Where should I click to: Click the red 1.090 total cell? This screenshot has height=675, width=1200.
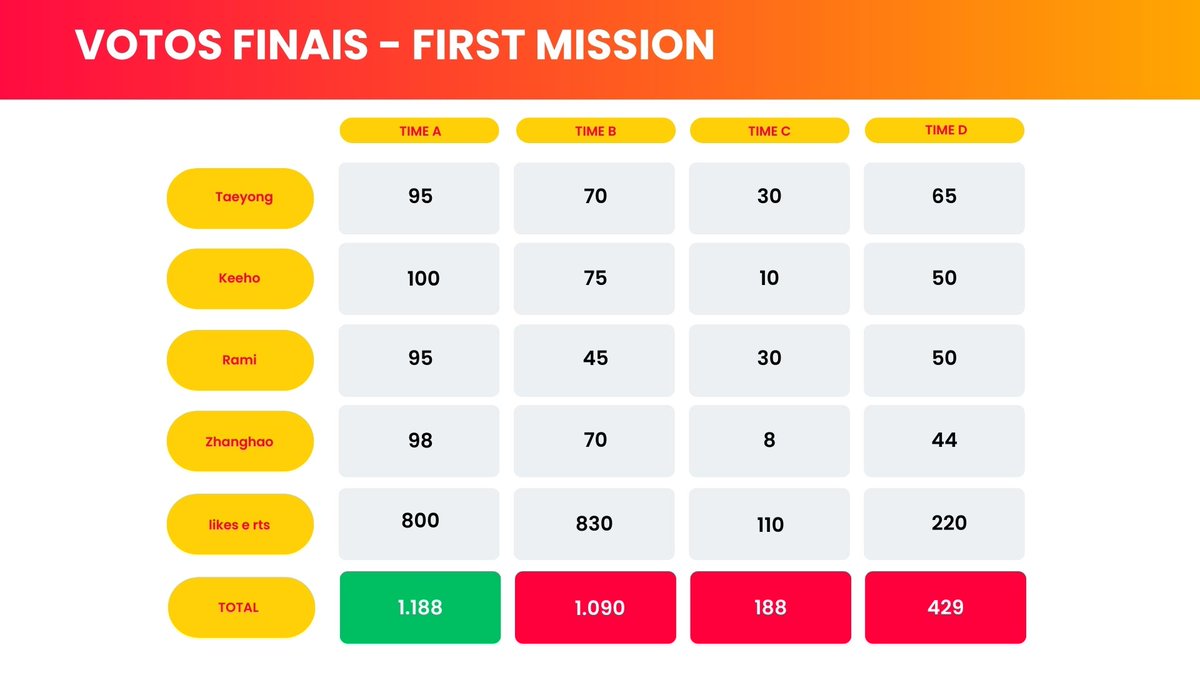click(x=595, y=607)
